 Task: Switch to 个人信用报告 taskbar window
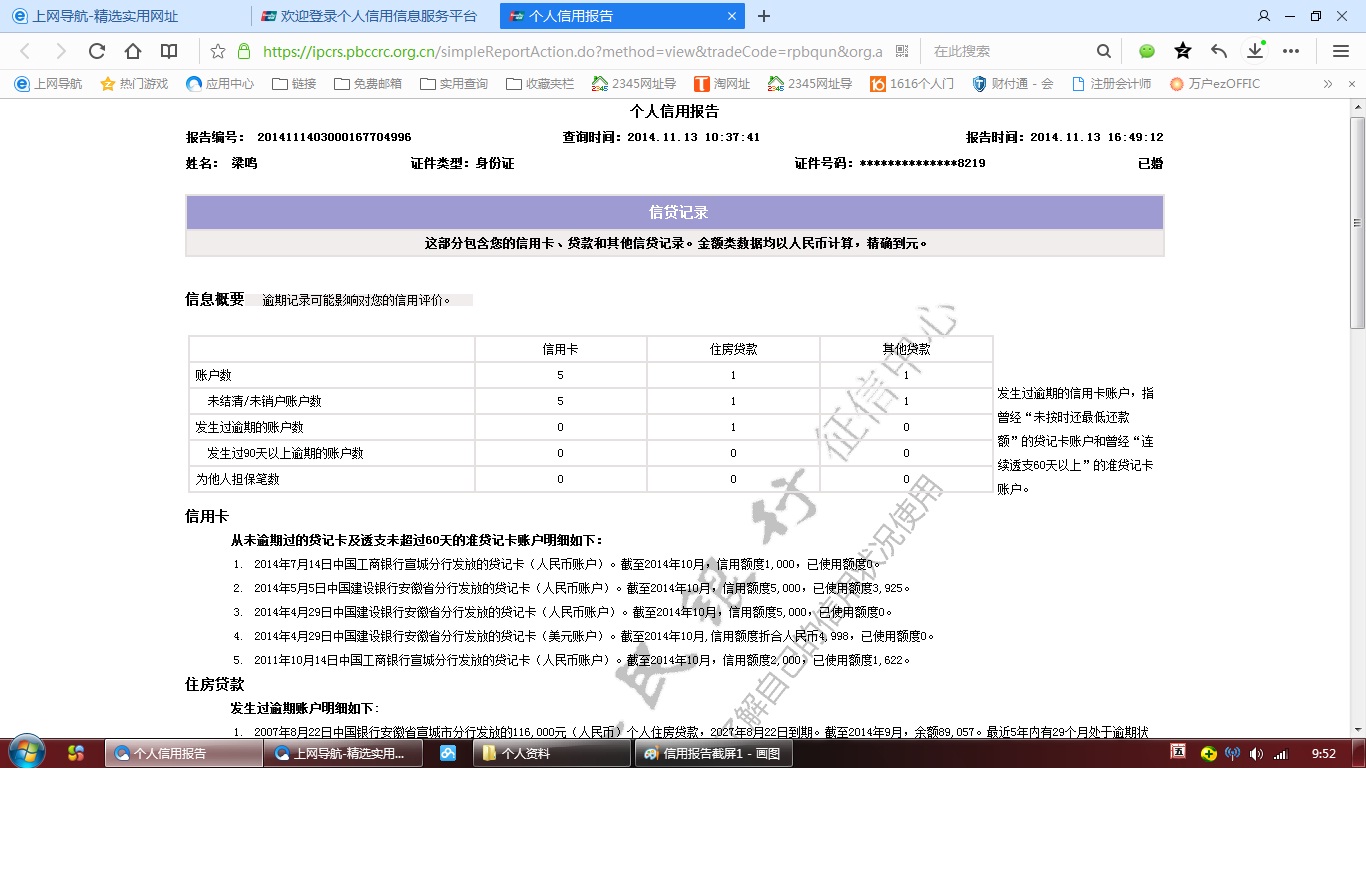tap(183, 753)
